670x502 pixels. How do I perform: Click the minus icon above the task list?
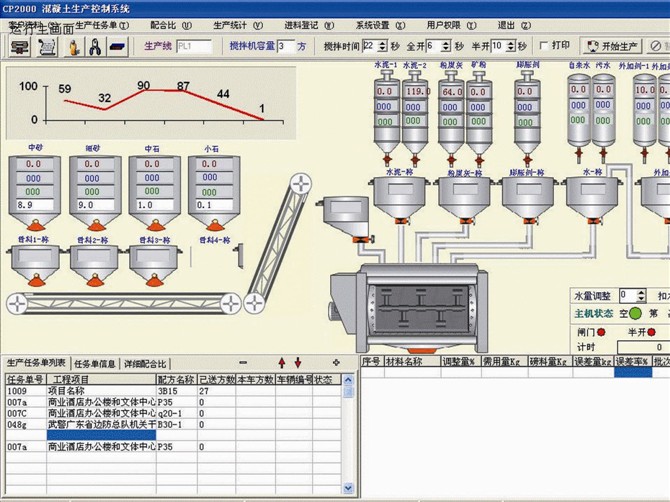click(243, 363)
